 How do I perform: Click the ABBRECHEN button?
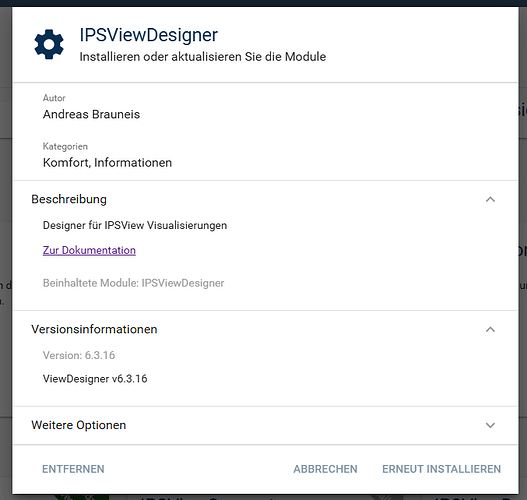pyautogui.click(x=325, y=469)
